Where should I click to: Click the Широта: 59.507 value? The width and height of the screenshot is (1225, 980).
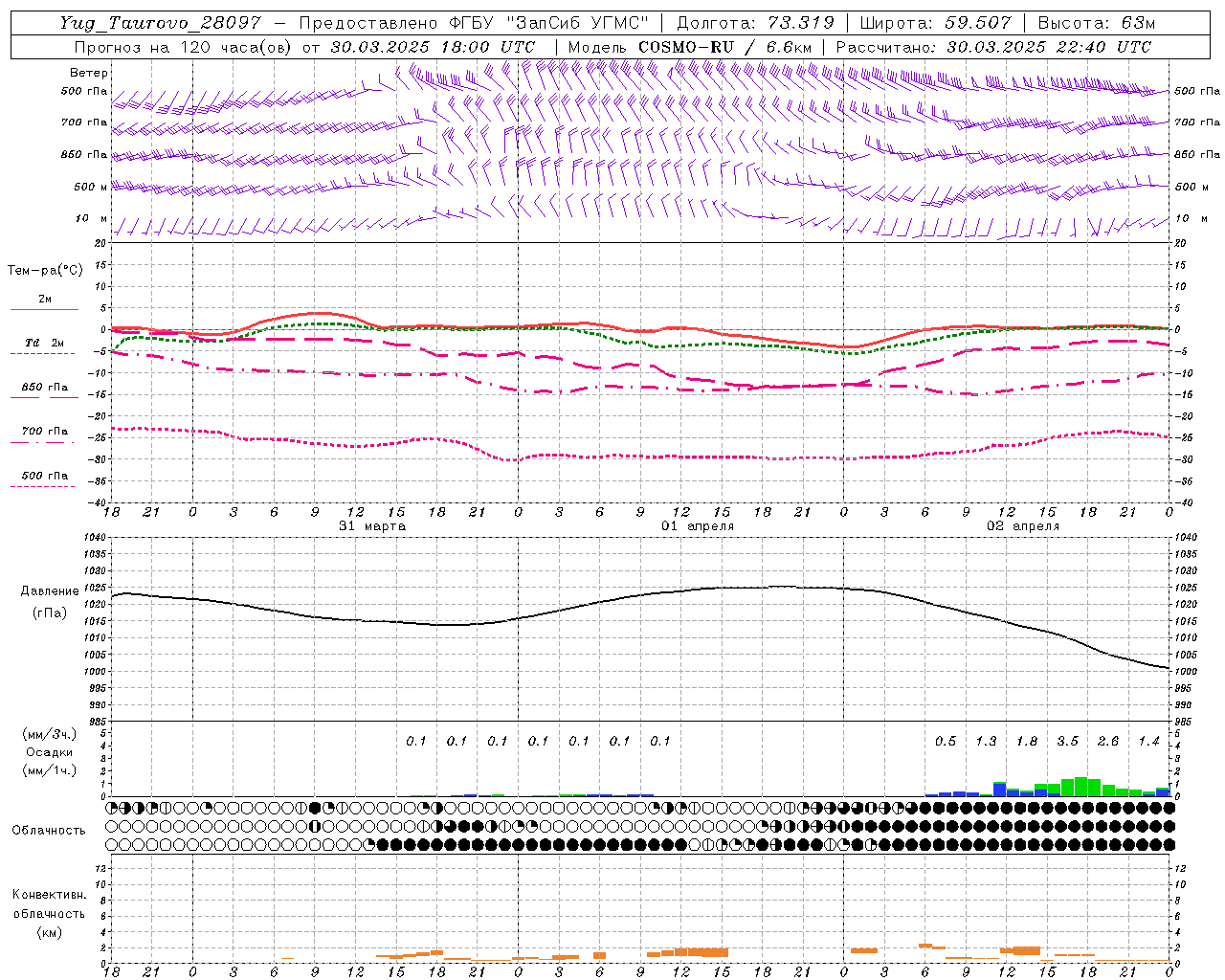(935, 23)
